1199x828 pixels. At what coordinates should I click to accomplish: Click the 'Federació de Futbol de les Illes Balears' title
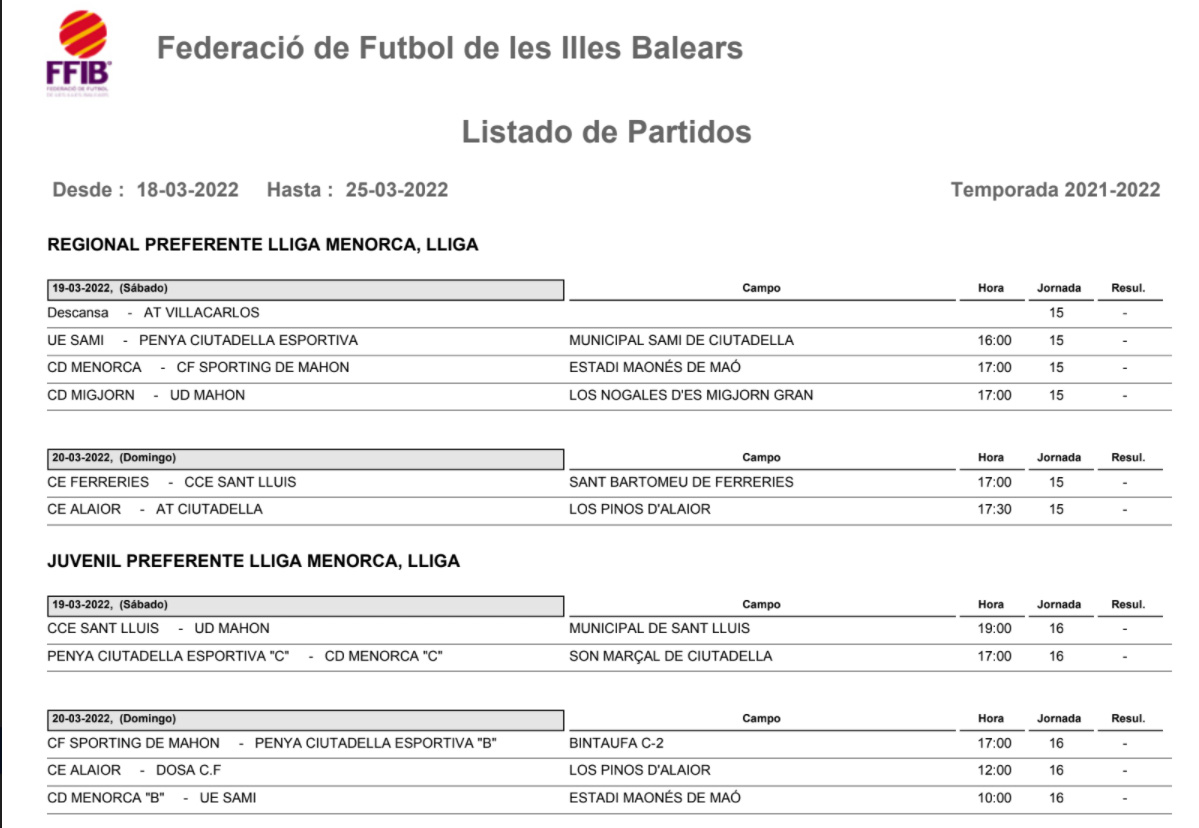point(450,48)
